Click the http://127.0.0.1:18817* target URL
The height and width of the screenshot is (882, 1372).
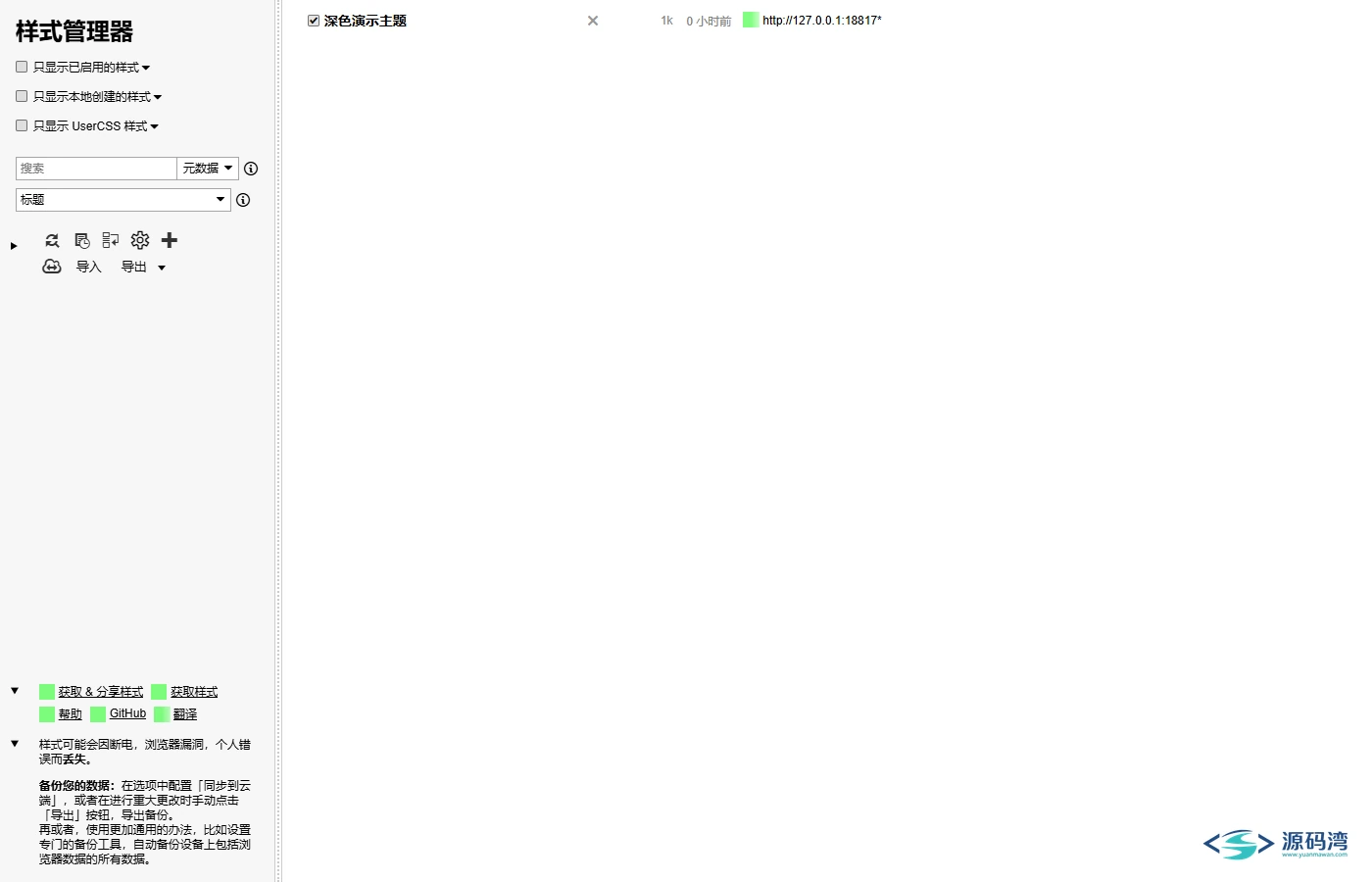point(822,20)
